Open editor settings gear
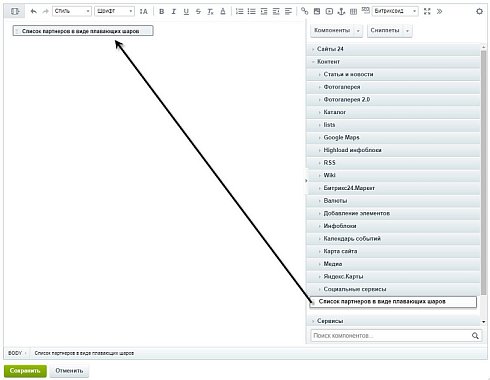The height and width of the screenshot is (380, 490). click(x=479, y=11)
